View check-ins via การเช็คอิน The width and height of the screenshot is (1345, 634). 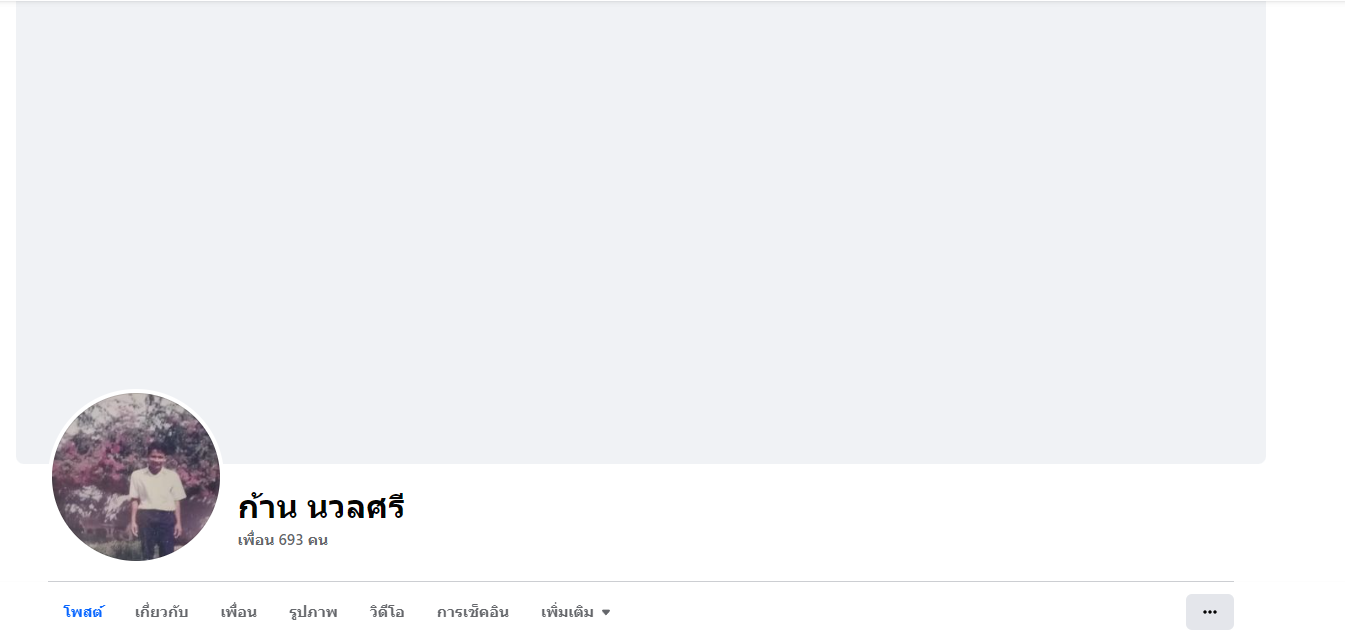473,612
